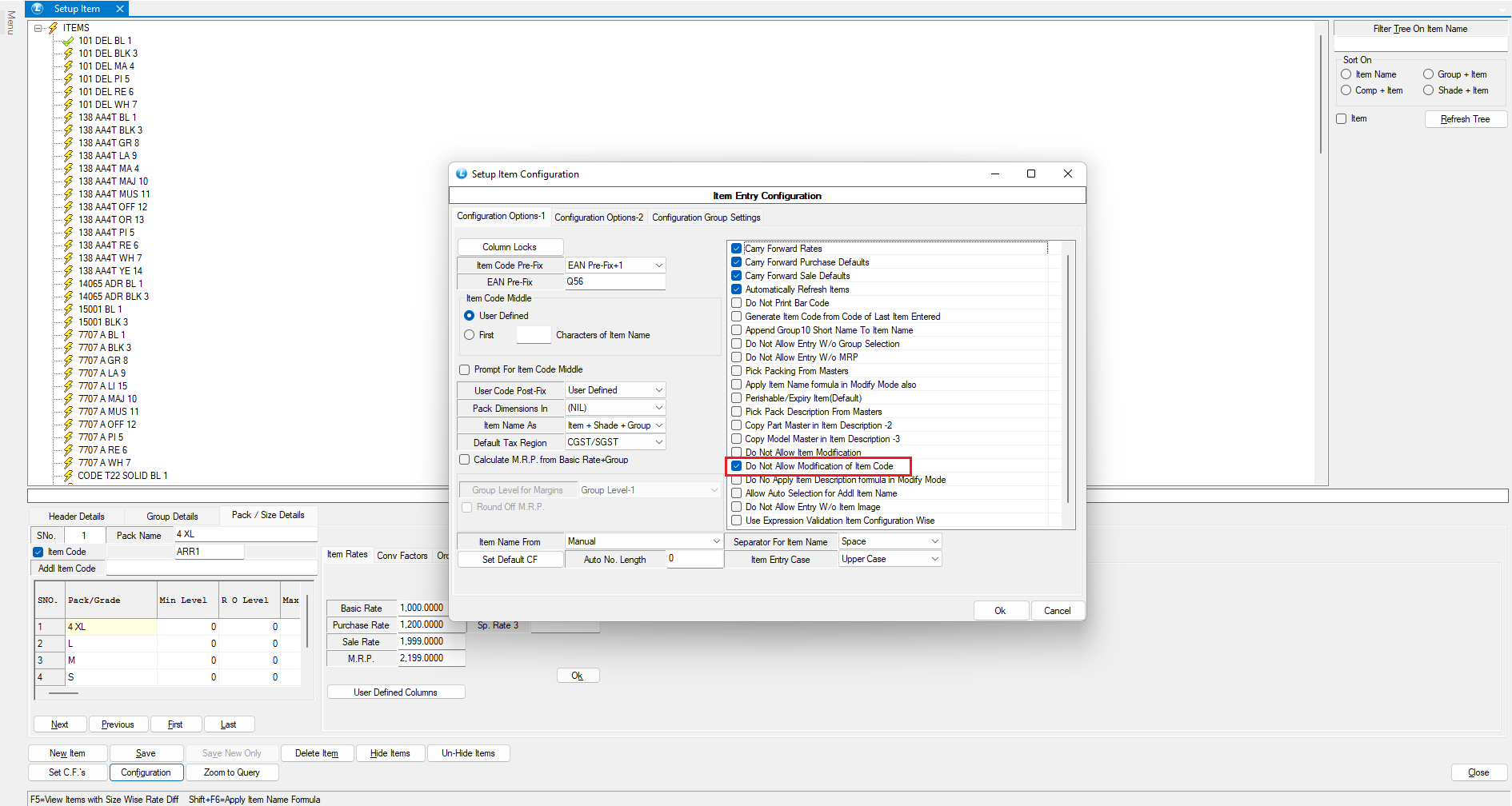1512x806 pixels.
Task: Click Ok in the configuration dialog
Action: point(1000,611)
